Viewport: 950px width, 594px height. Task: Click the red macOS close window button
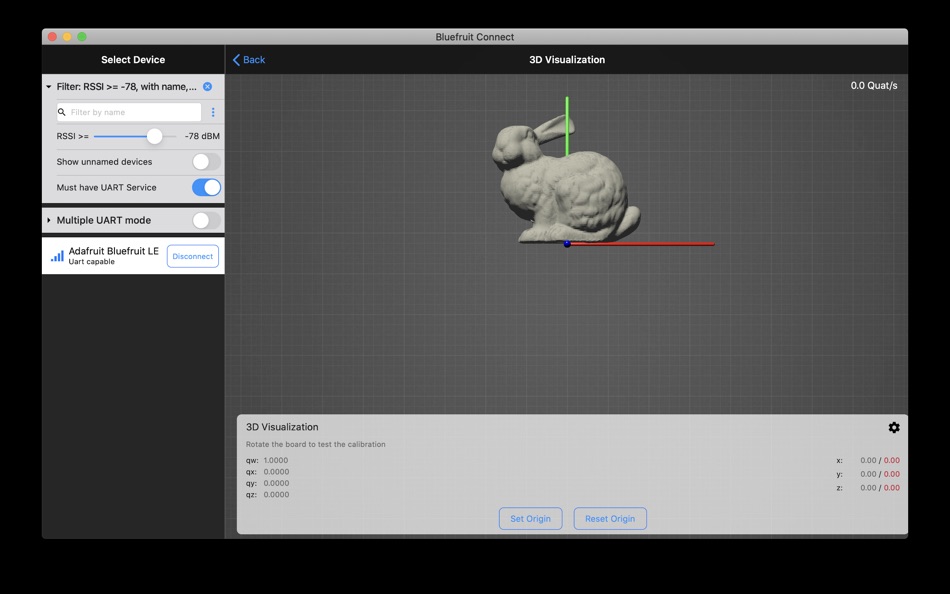(x=52, y=37)
